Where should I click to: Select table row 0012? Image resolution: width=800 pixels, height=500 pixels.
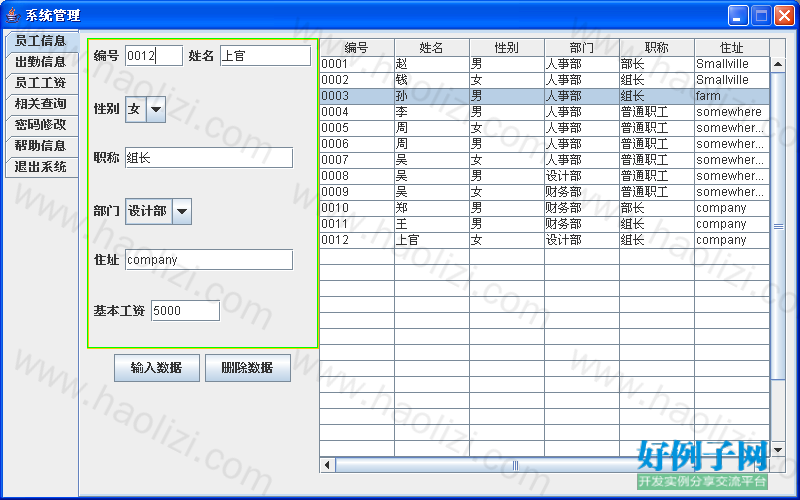tap(544, 240)
